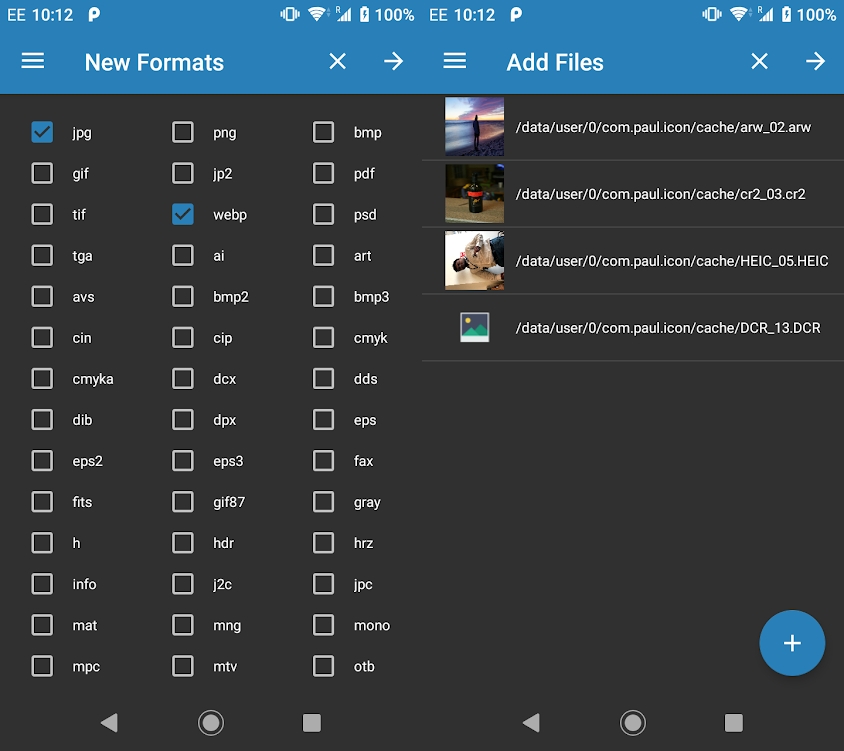Uncheck the jpg format checkbox

[42, 132]
